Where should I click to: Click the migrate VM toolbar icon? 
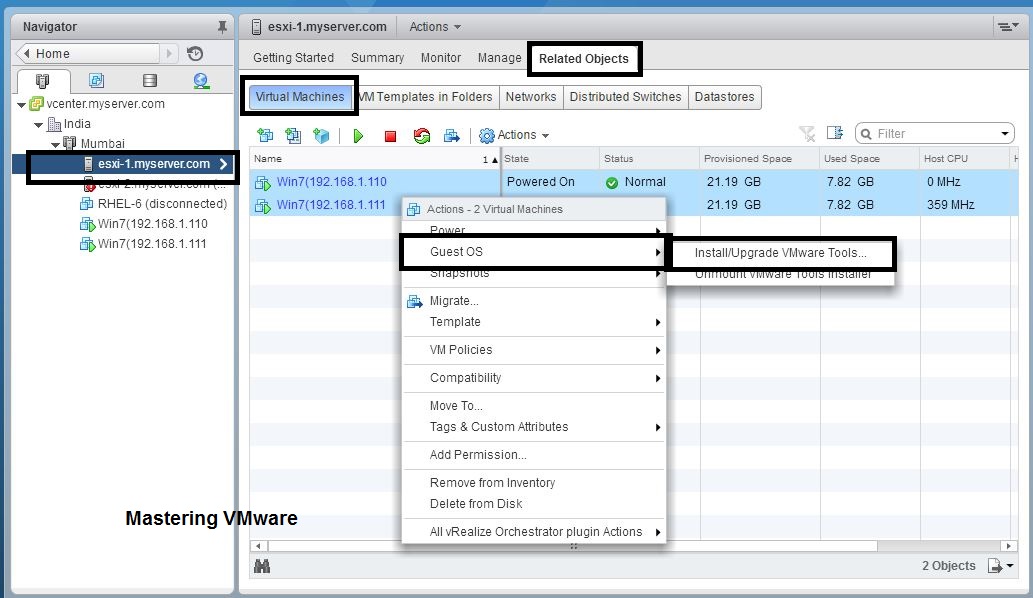(x=451, y=136)
